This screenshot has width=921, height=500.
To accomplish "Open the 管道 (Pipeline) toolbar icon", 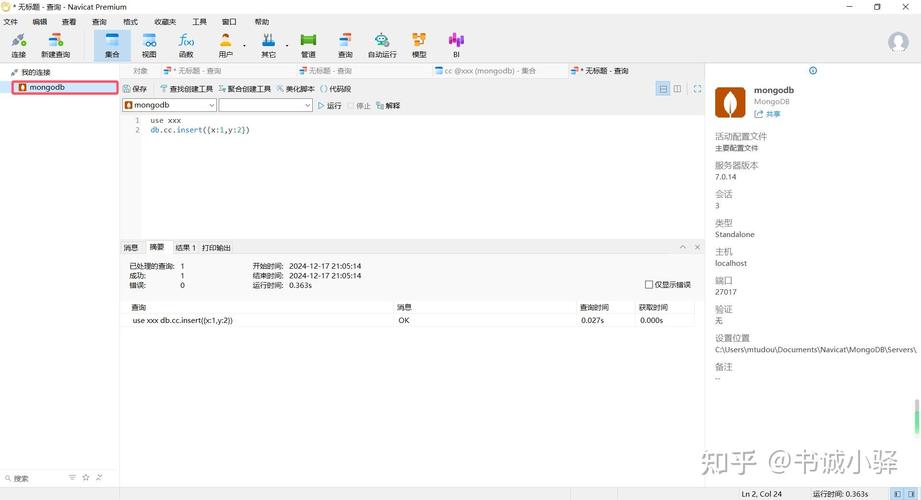I will tap(308, 45).
